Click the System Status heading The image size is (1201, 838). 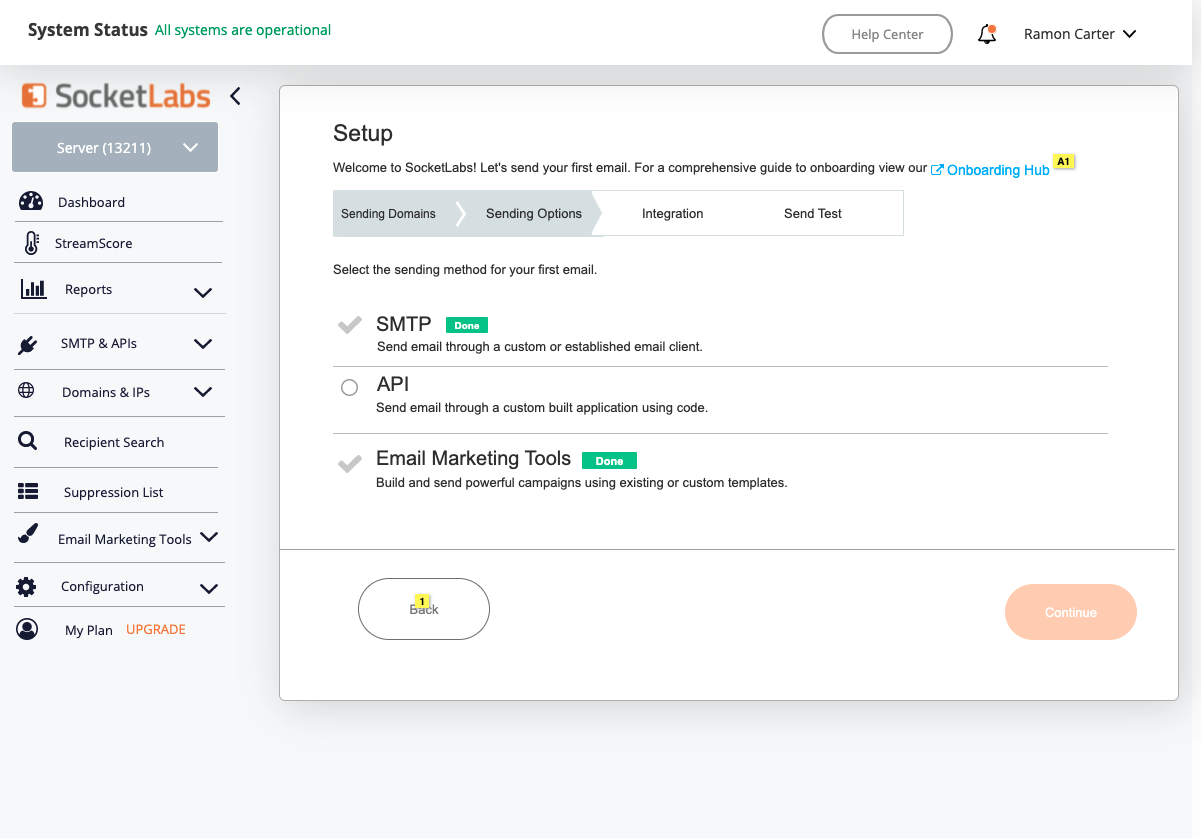pyautogui.click(x=88, y=30)
